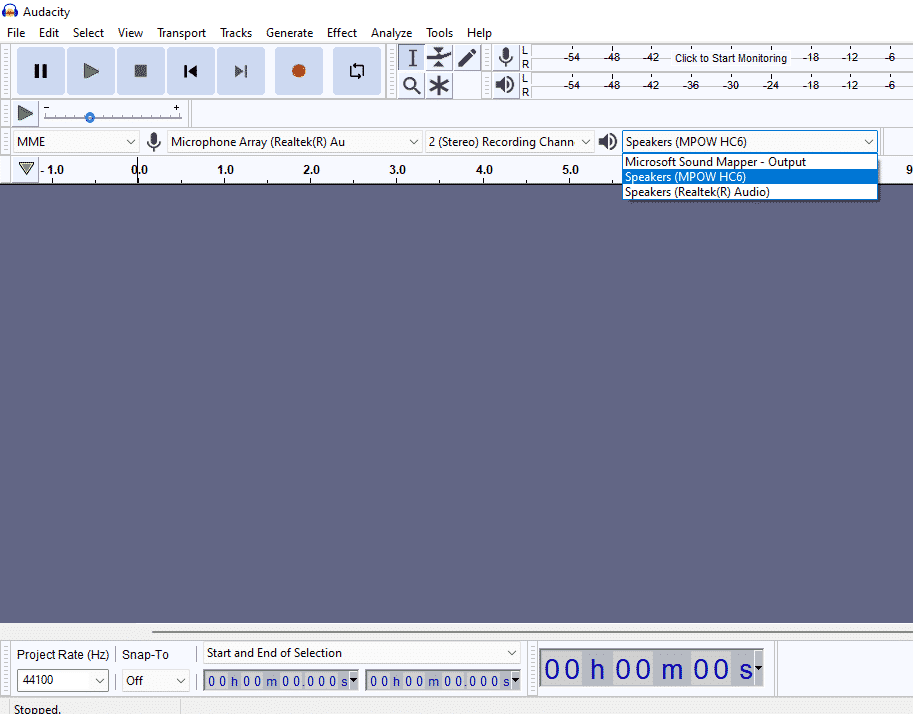Open the Snap-To Off dropdown
The image size is (913, 714).
tap(155, 680)
